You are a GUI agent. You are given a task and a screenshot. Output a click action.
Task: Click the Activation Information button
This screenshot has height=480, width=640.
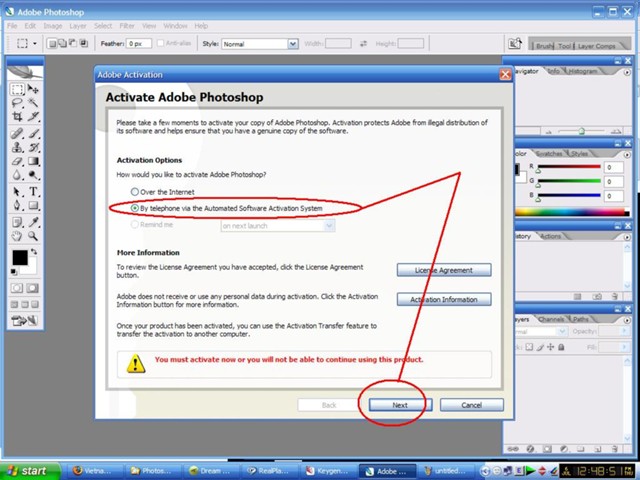[444, 299]
